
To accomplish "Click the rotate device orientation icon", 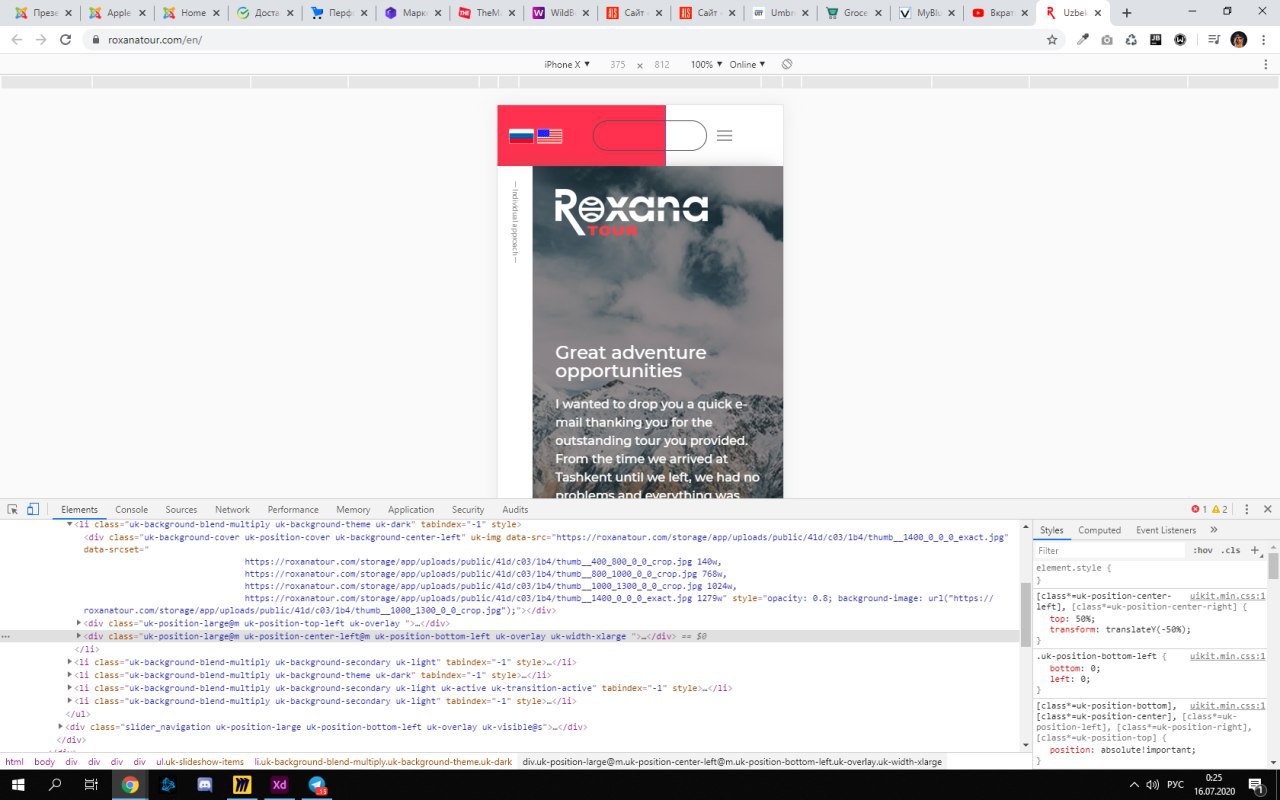I will pyautogui.click(x=787, y=64).
